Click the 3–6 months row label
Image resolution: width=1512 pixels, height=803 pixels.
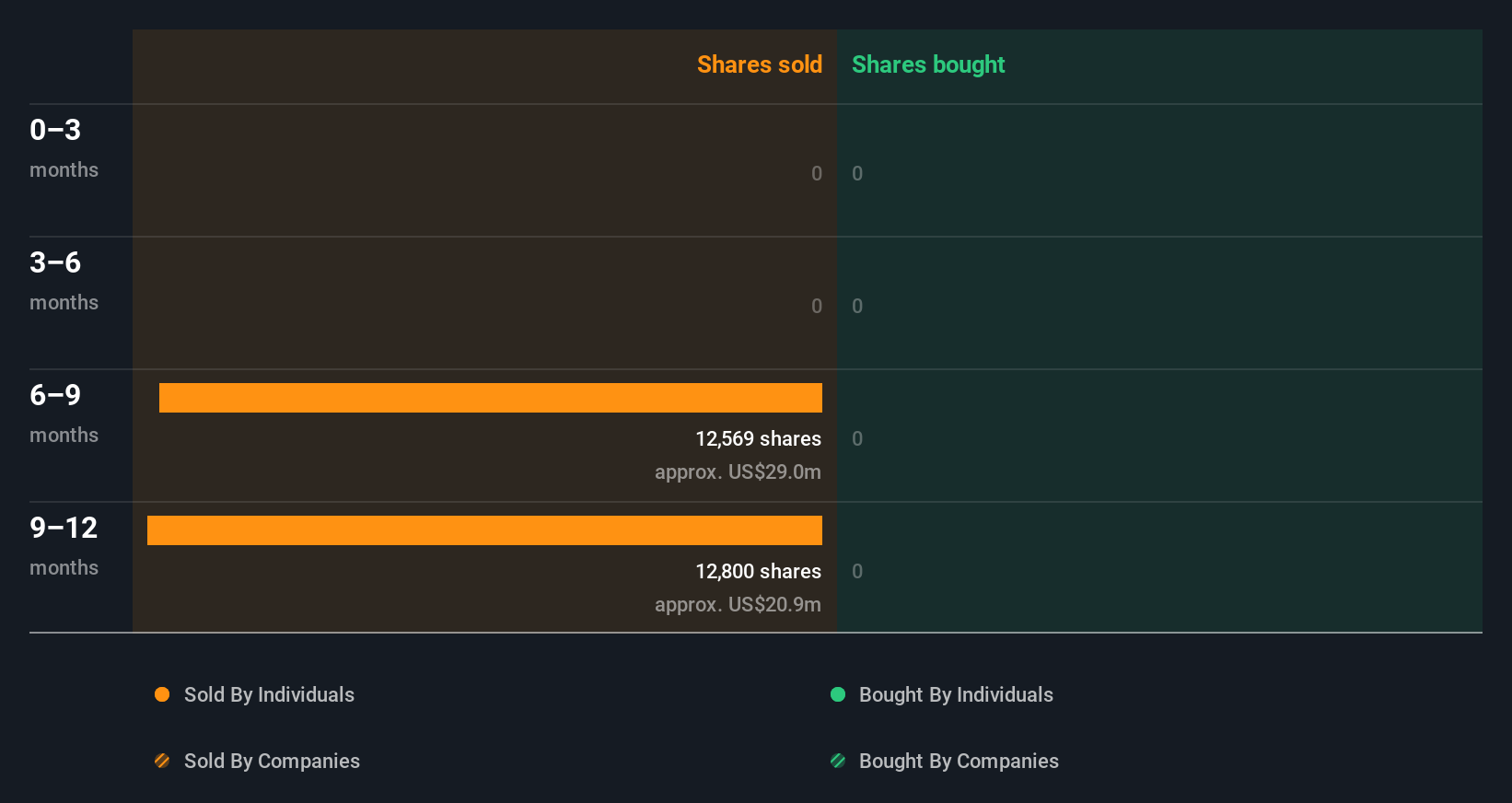64,281
